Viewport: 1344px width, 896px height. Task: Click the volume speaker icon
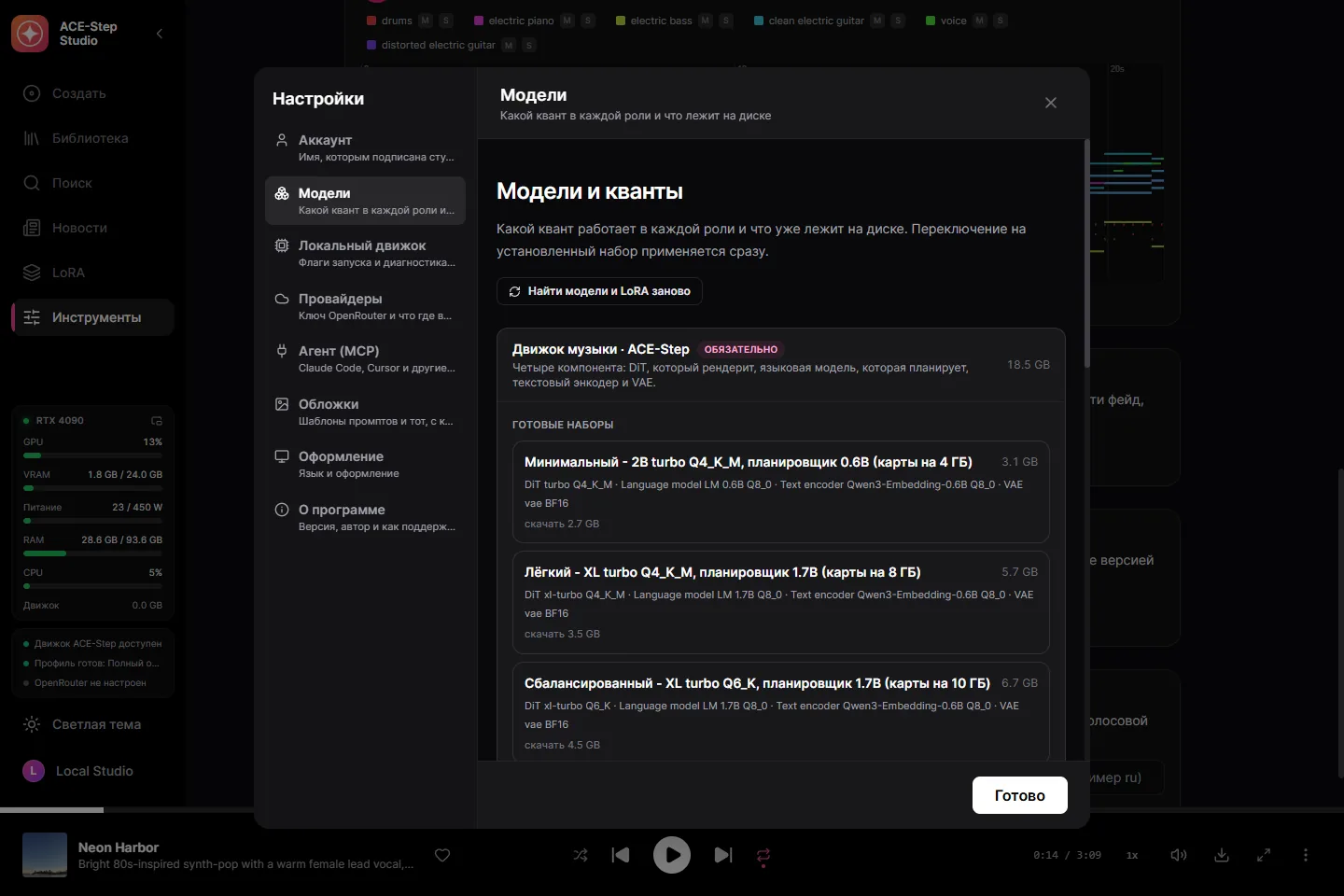1179,855
